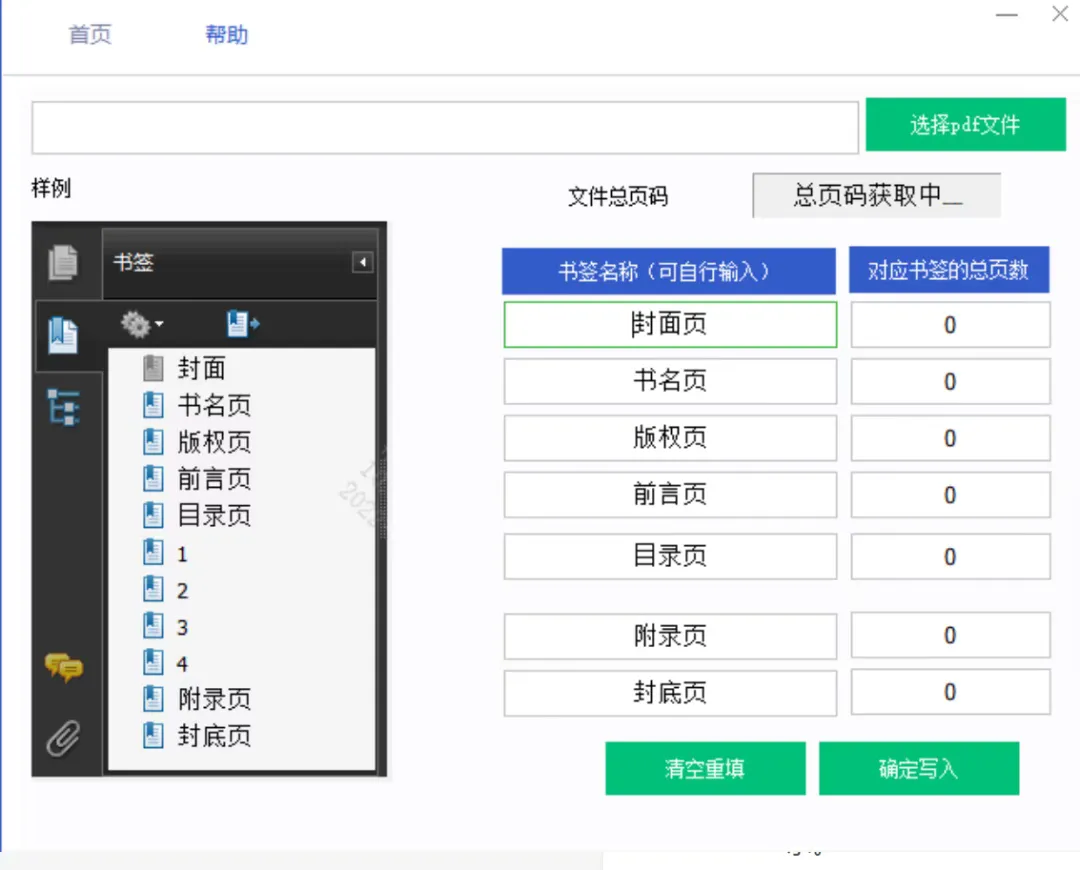Click the yellow comments bubble icon

(64, 667)
